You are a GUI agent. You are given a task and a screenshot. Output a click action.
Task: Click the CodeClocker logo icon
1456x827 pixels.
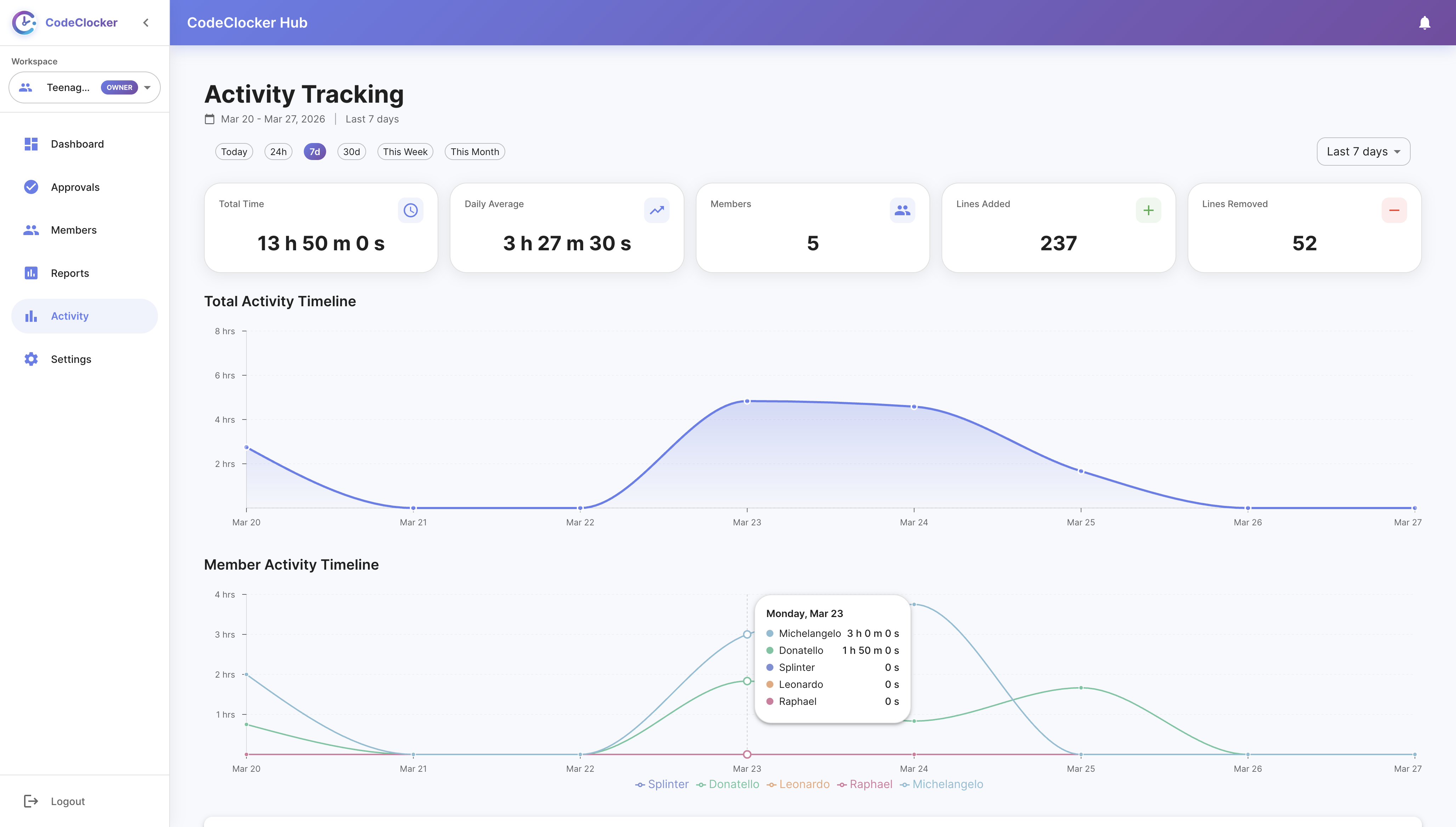24,23
